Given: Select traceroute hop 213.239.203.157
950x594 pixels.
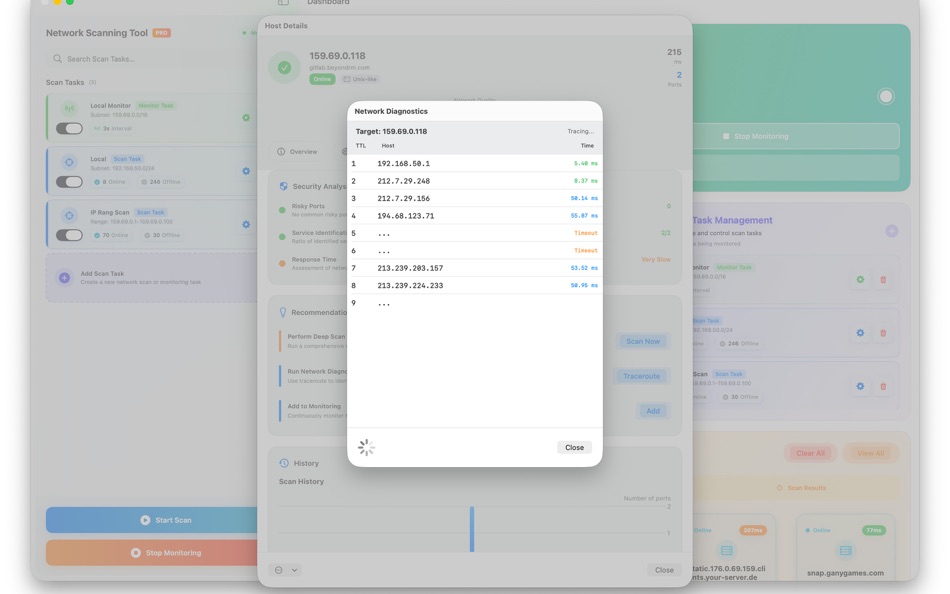Looking at the screenshot, I should tap(474, 268).
